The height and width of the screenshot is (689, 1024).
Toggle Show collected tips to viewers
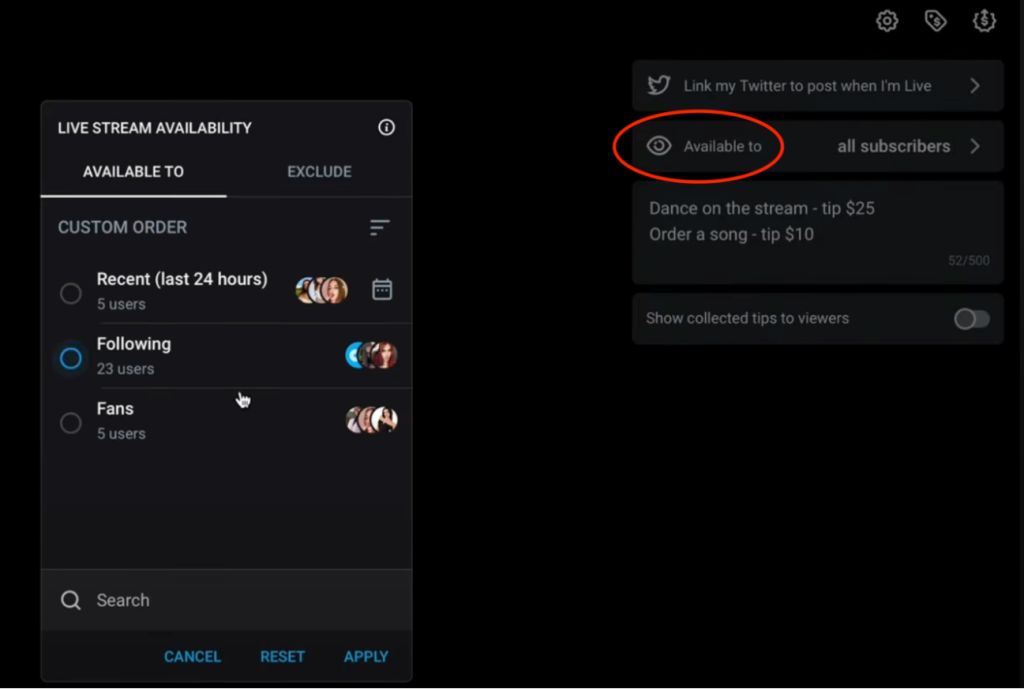(971, 319)
